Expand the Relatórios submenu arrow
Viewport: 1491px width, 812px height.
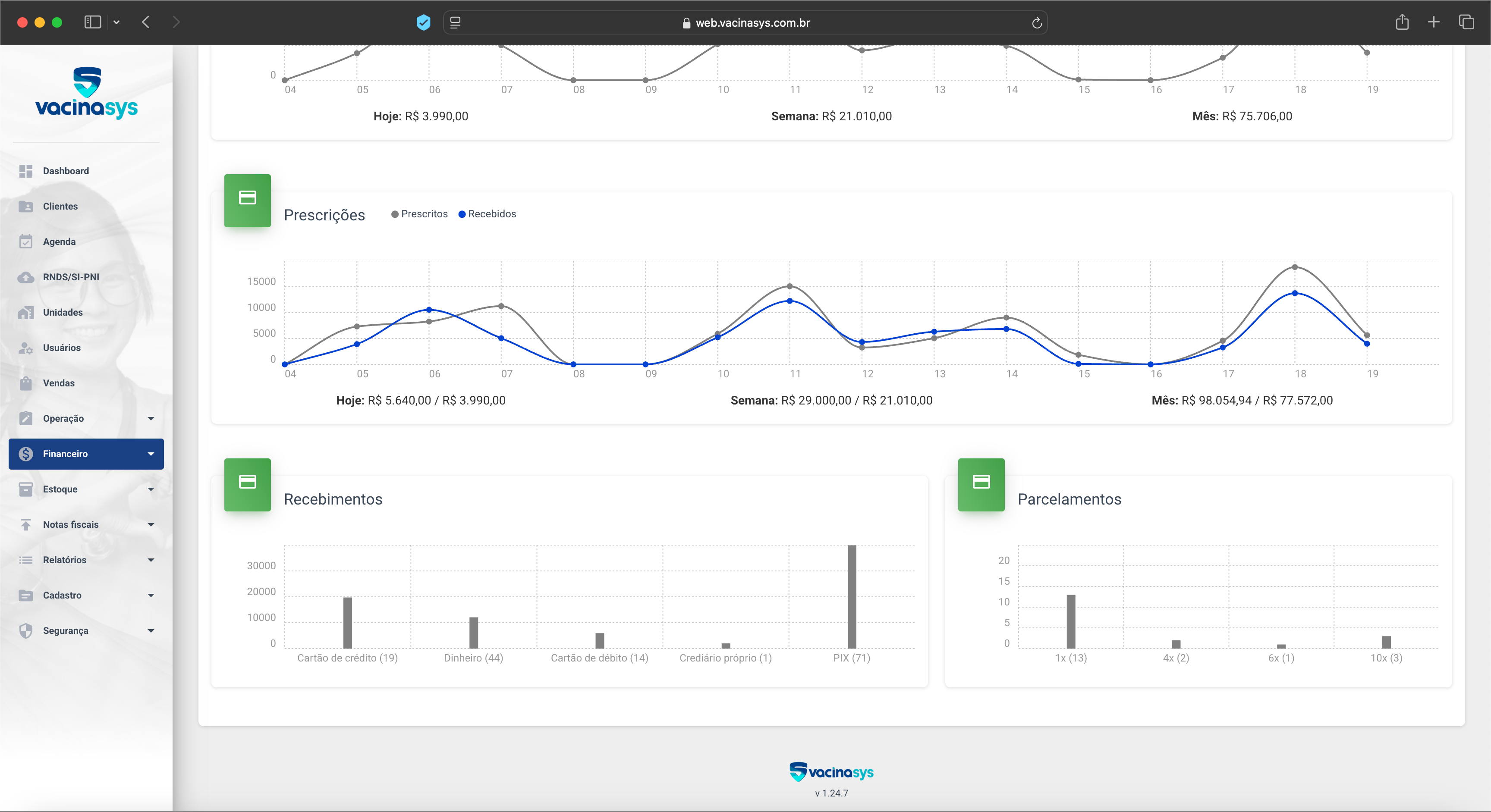click(x=151, y=560)
